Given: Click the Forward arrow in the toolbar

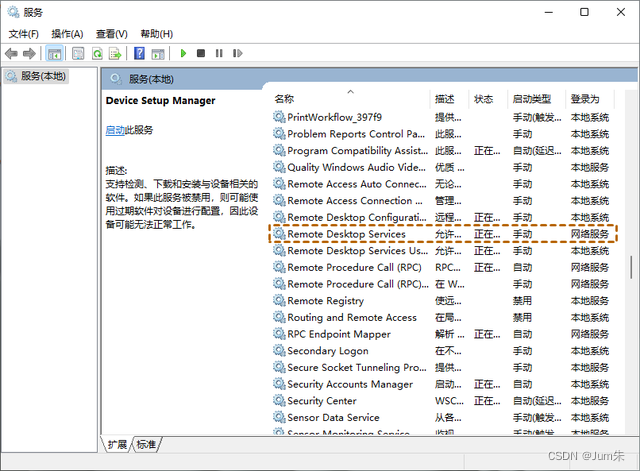Looking at the screenshot, I should [x=30, y=53].
